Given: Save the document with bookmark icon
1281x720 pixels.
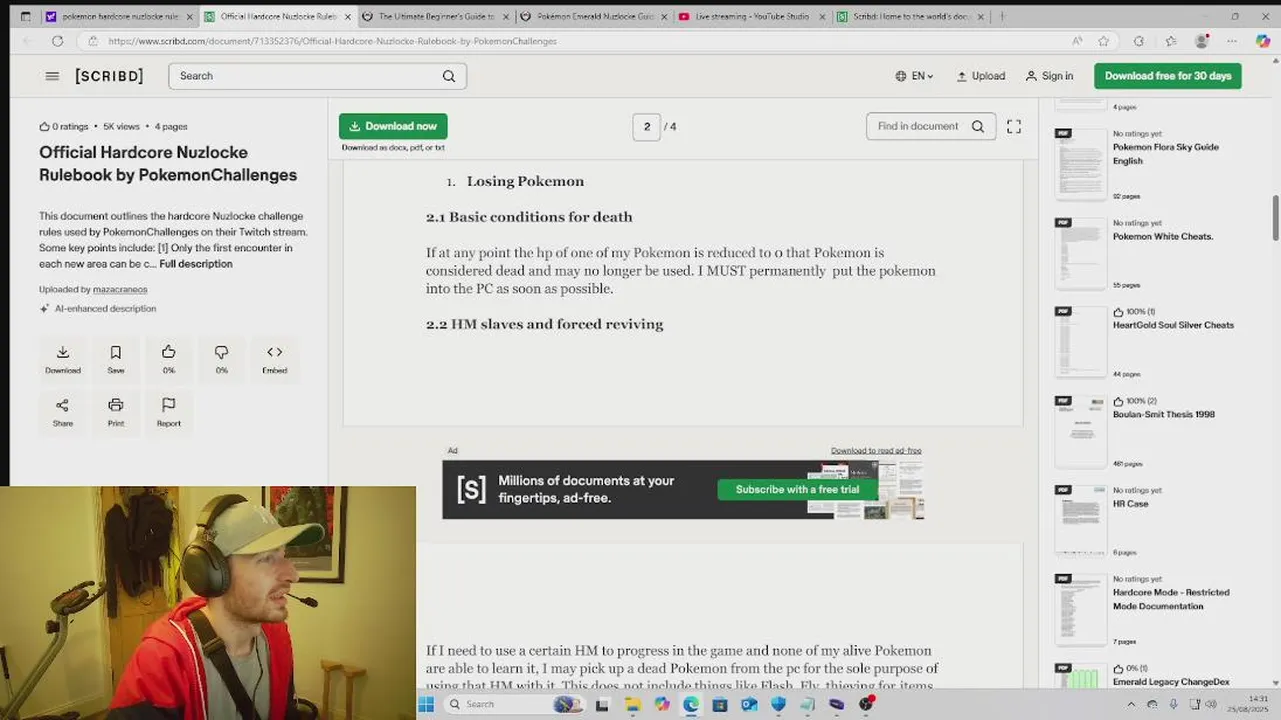Looking at the screenshot, I should (116, 358).
